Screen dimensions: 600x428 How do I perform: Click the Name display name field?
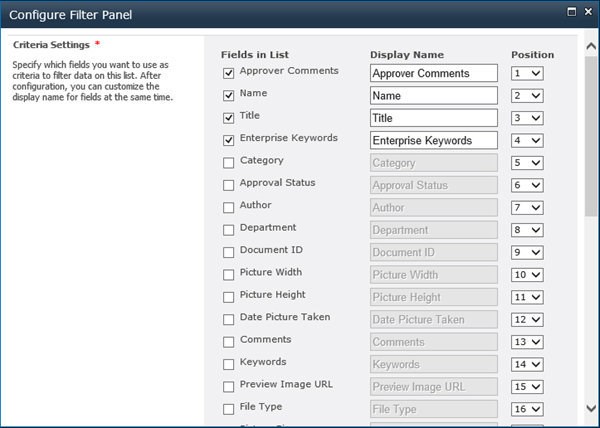coord(433,96)
